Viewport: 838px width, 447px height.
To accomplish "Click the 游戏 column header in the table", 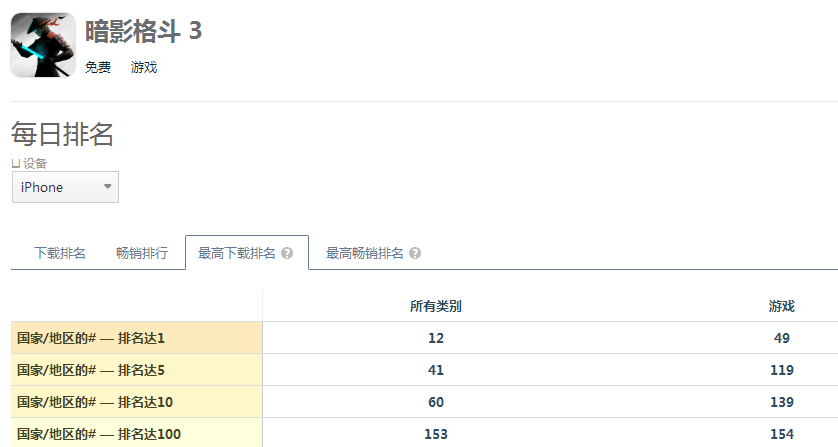I will (x=781, y=306).
